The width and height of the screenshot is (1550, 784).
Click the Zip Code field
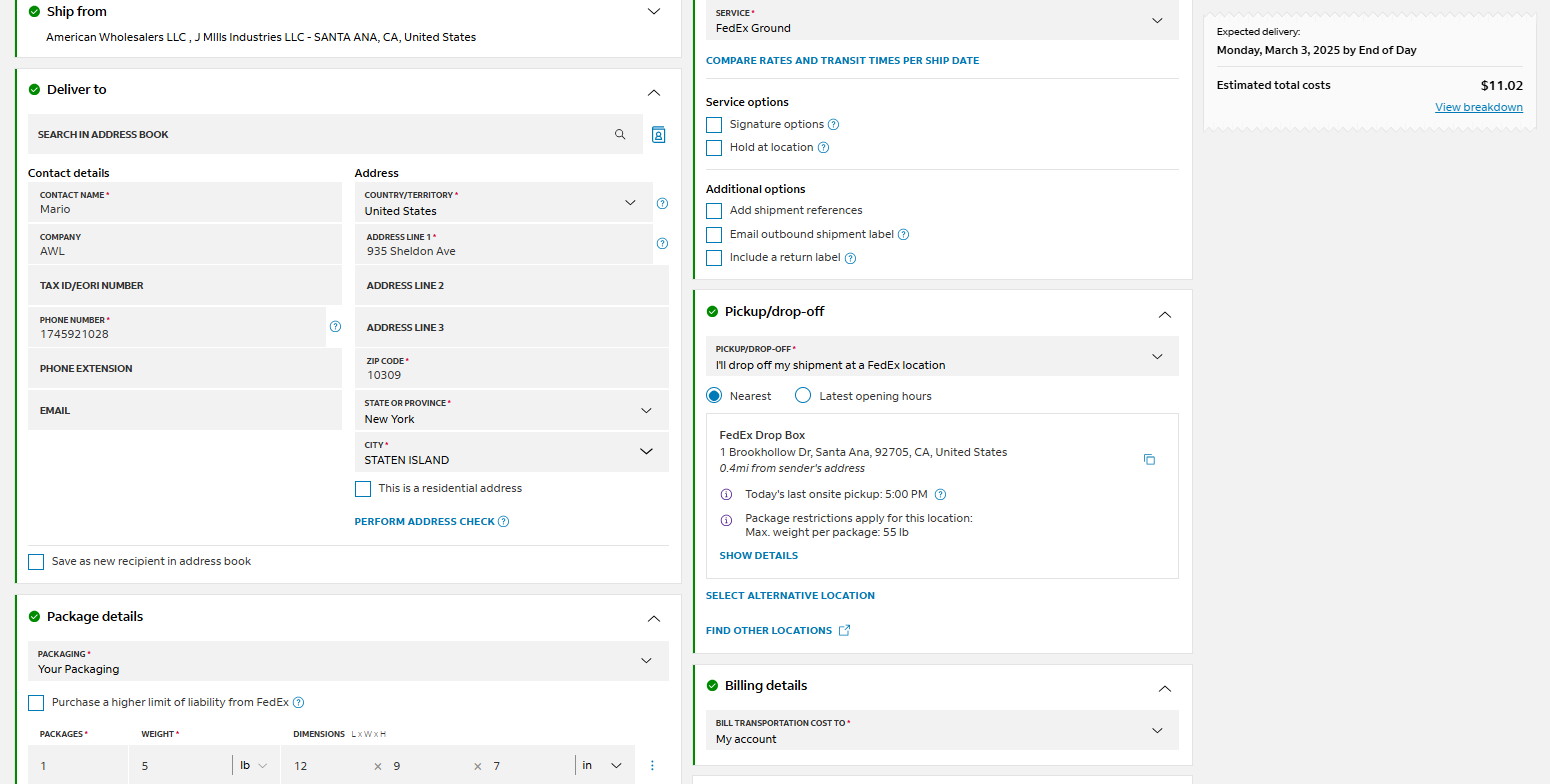pos(512,368)
